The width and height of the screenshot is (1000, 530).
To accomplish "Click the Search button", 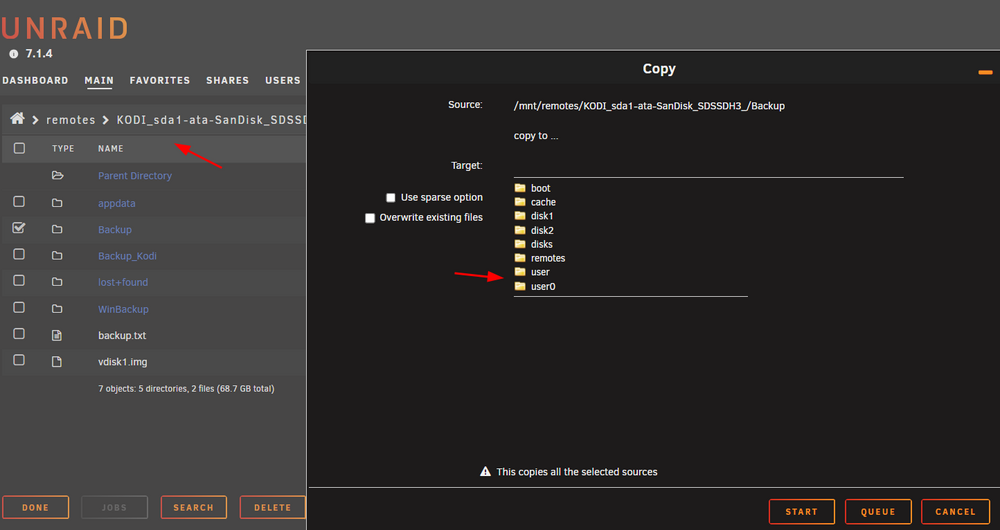I will pyautogui.click(x=194, y=508).
